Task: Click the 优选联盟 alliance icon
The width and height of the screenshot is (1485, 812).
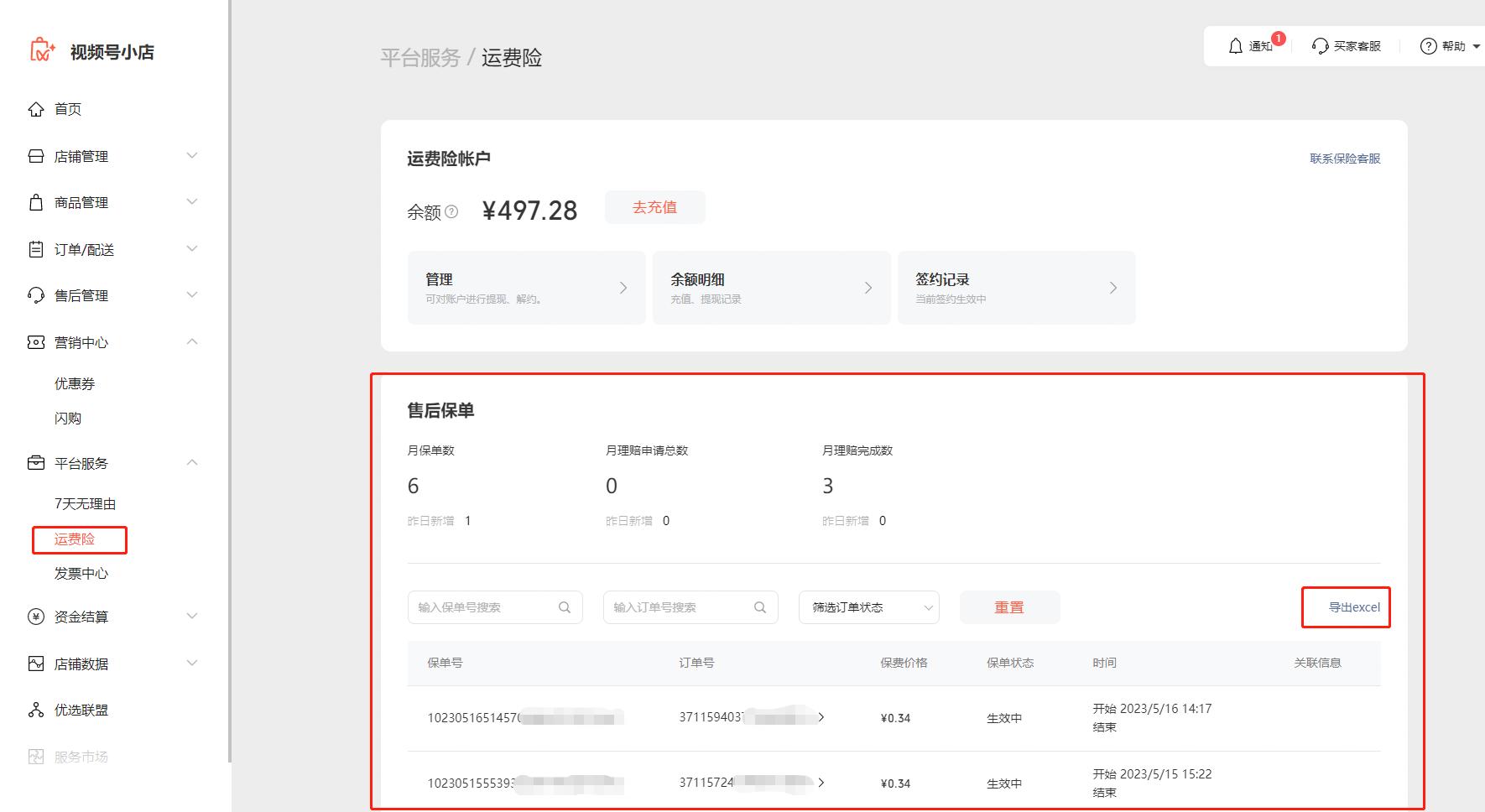Action: pos(34,710)
